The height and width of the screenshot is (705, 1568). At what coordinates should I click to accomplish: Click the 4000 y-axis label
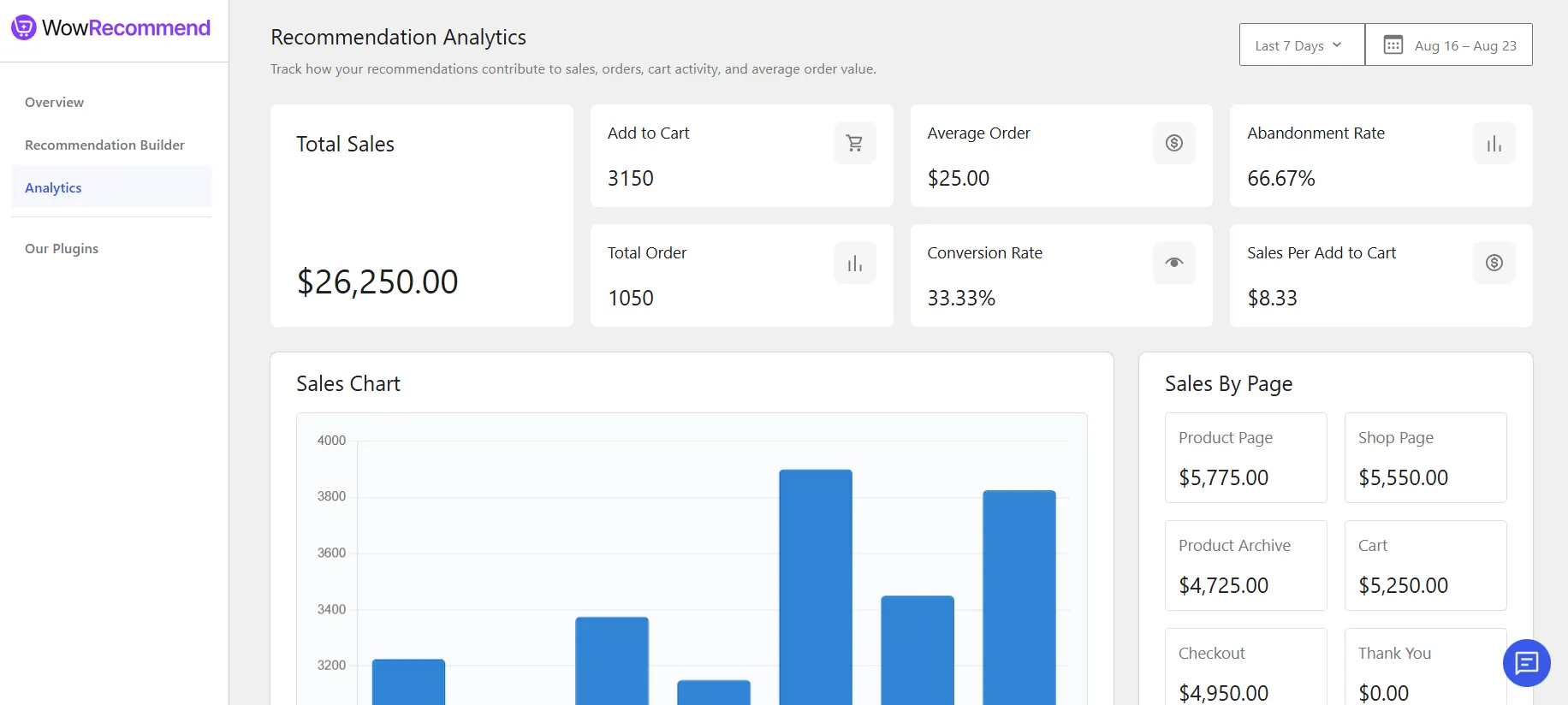(x=331, y=441)
